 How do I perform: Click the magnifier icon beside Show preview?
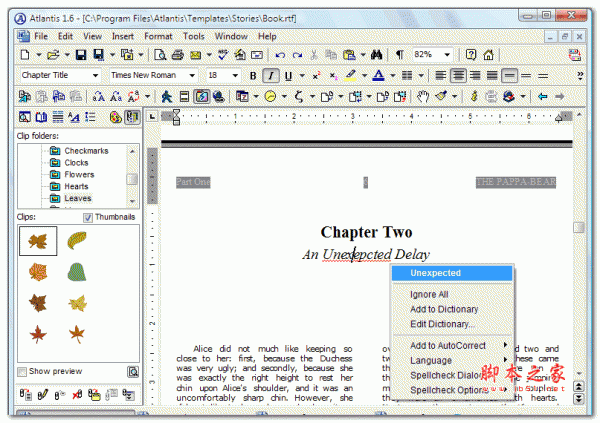(x=133, y=372)
